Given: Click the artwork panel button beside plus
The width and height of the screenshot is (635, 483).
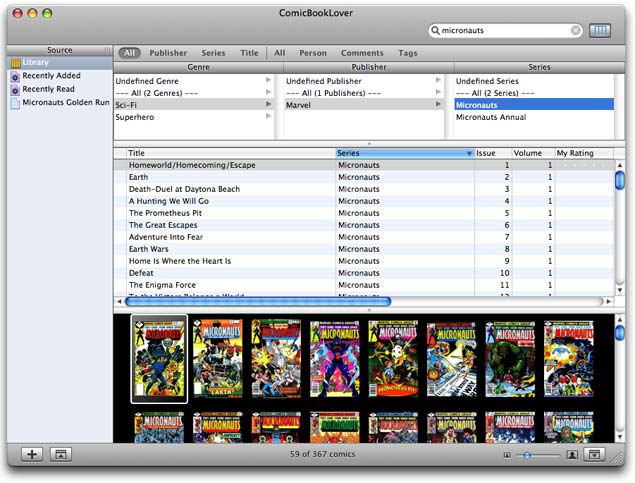Looking at the screenshot, I should (61, 454).
